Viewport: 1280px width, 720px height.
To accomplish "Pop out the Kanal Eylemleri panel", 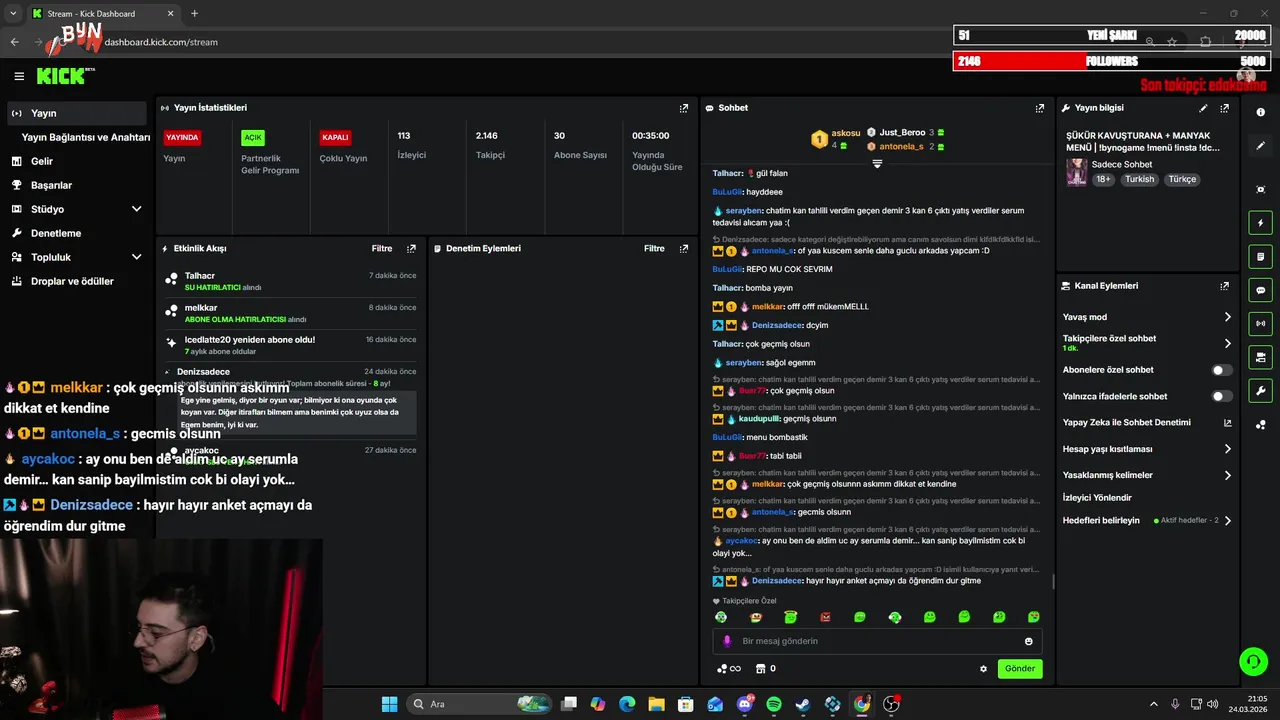I will click(1225, 286).
